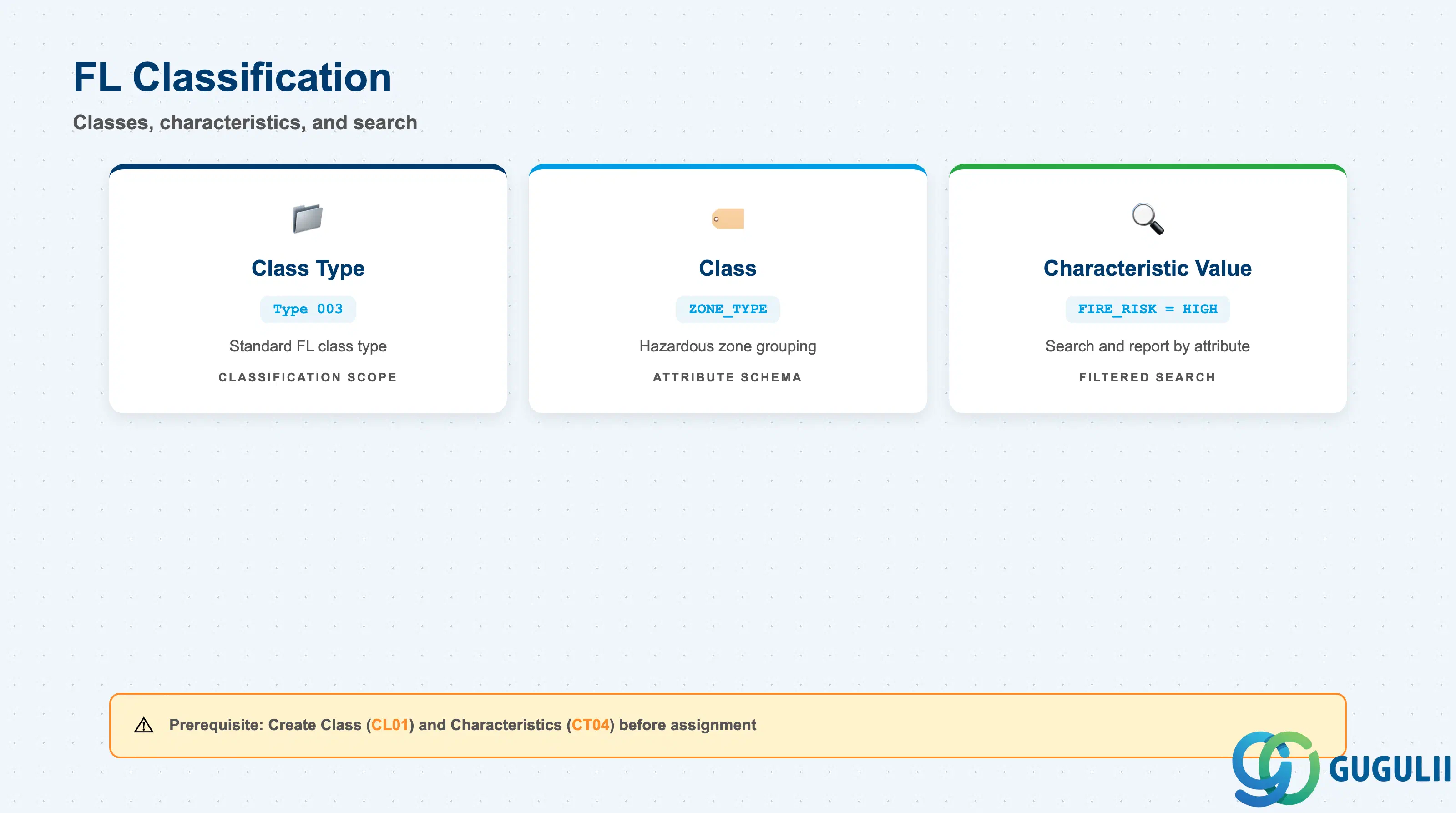The image size is (1456, 813).
Task: Select the FIRE_RISK = HIGH badge
Action: tap(1148, 309)
